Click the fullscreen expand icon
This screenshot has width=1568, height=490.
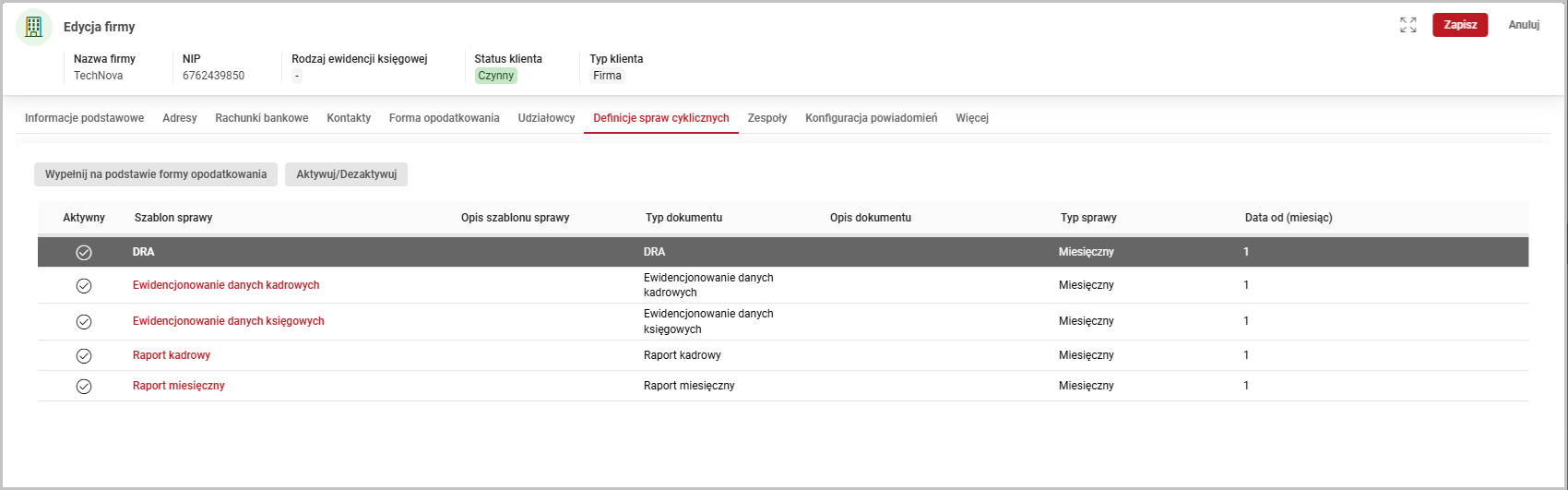pos(1408,25)
